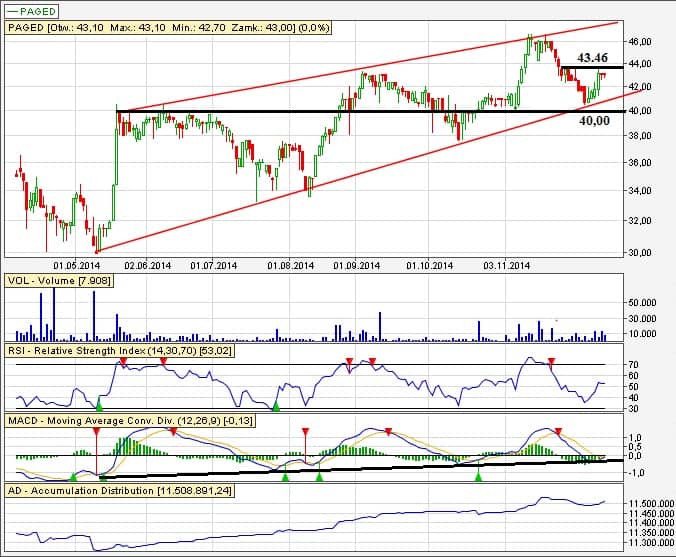Click the last red sell arrow on RSI
Viewport: 676px width, 557px height.
coord(551,360)
